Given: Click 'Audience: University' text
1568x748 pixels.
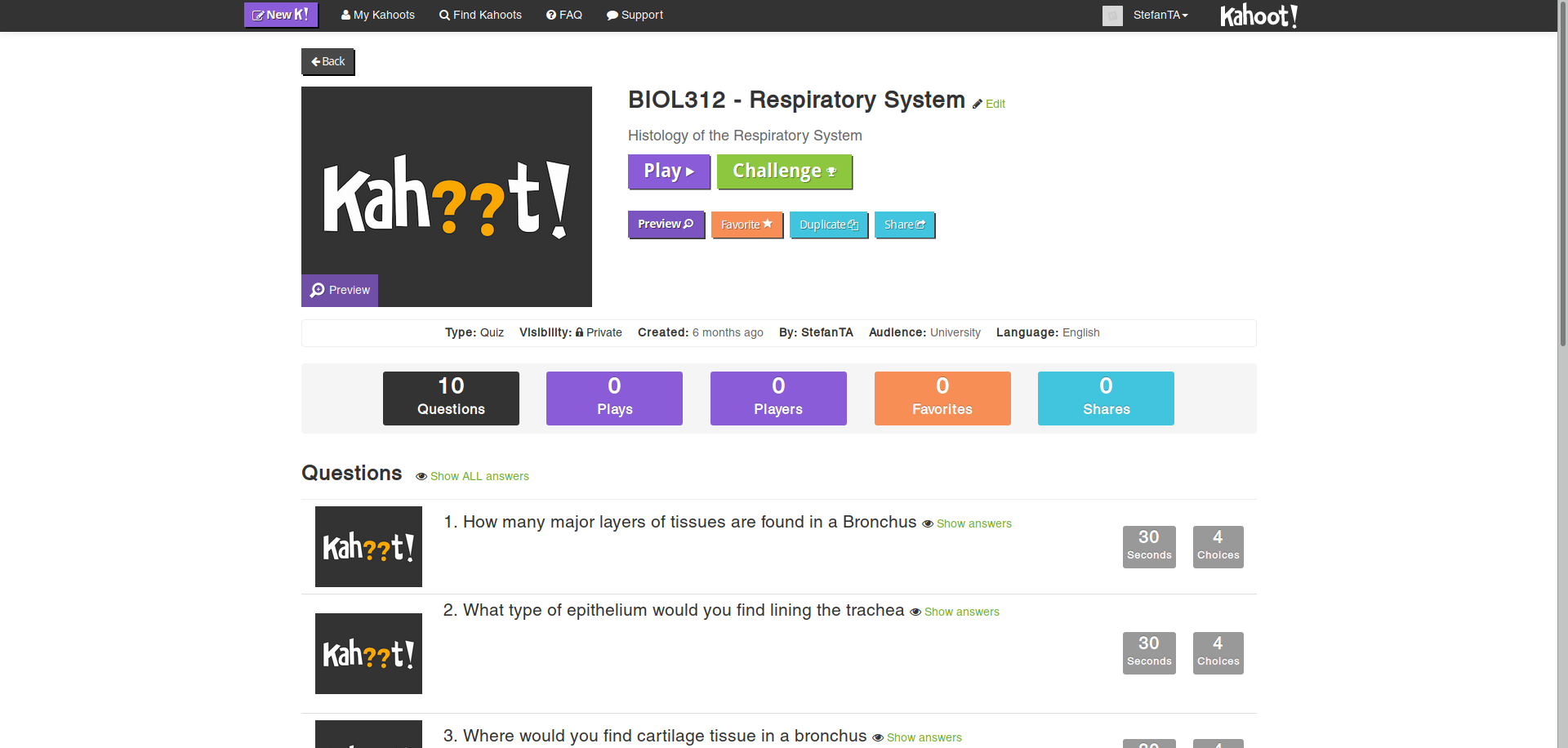Looking at the screenshot, I should [924, 332].
